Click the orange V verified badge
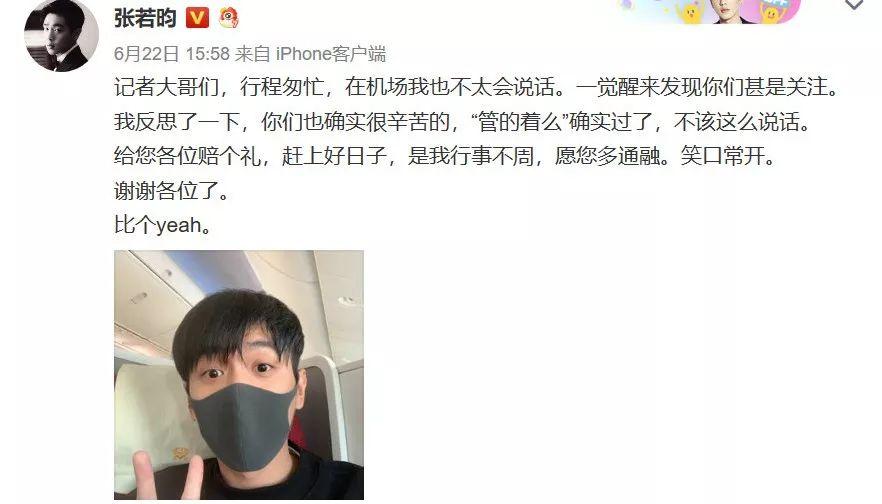This screenshot has height=504, width=882. pos(197,18)
